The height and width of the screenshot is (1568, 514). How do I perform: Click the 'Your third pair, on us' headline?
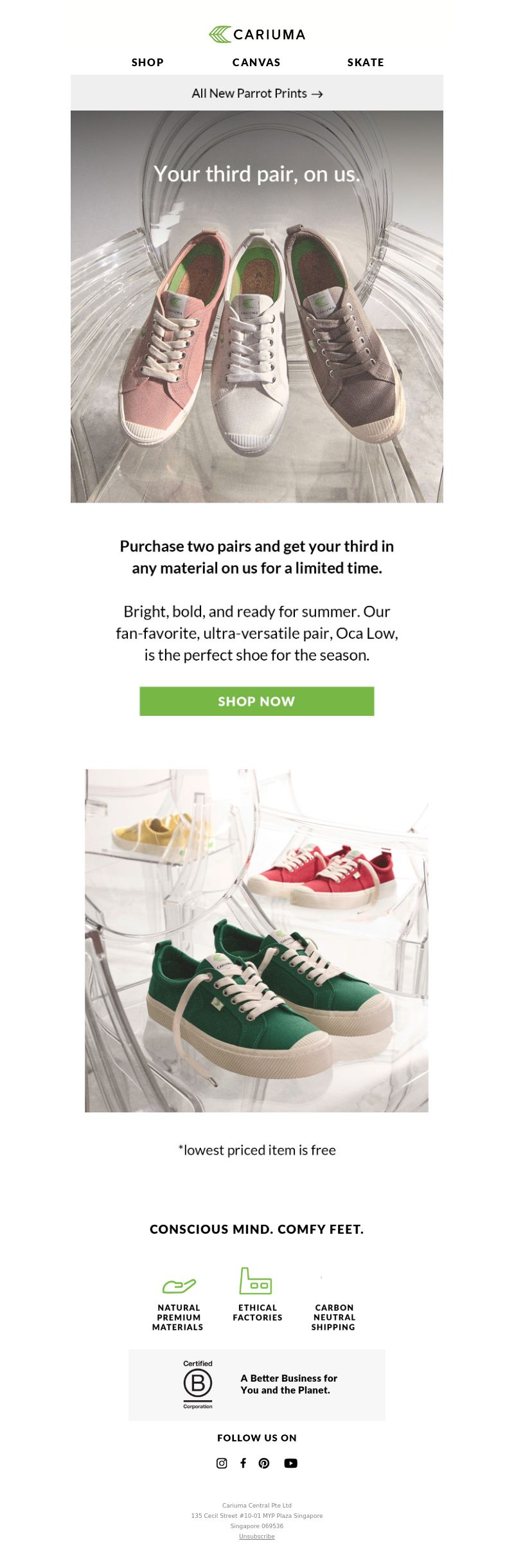pos(257,174)
